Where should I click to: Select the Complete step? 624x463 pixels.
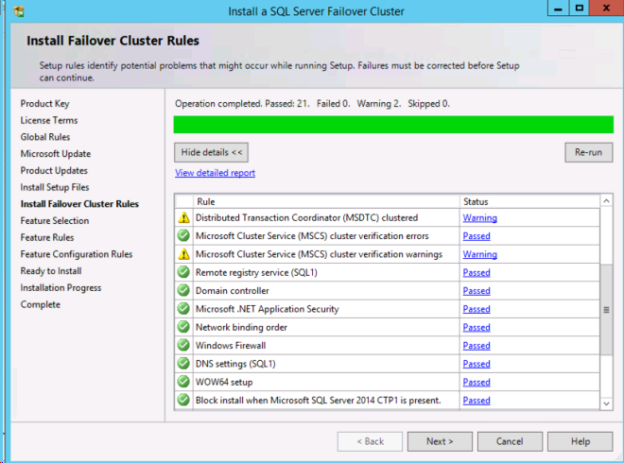(x=41, y=305)
